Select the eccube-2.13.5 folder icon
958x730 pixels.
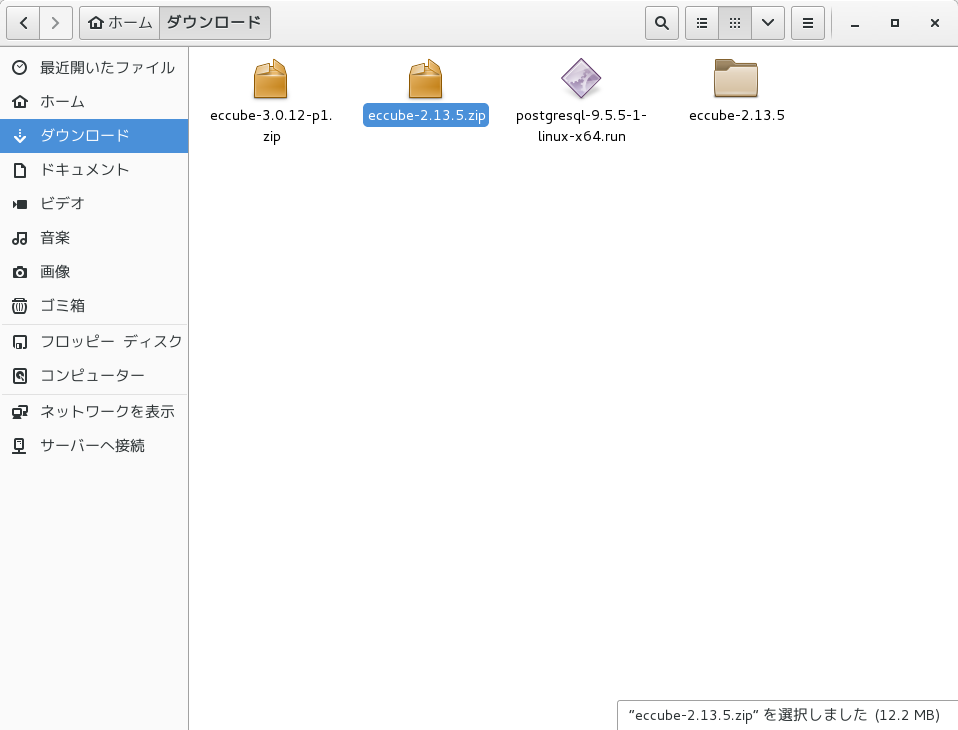(736, 78)
